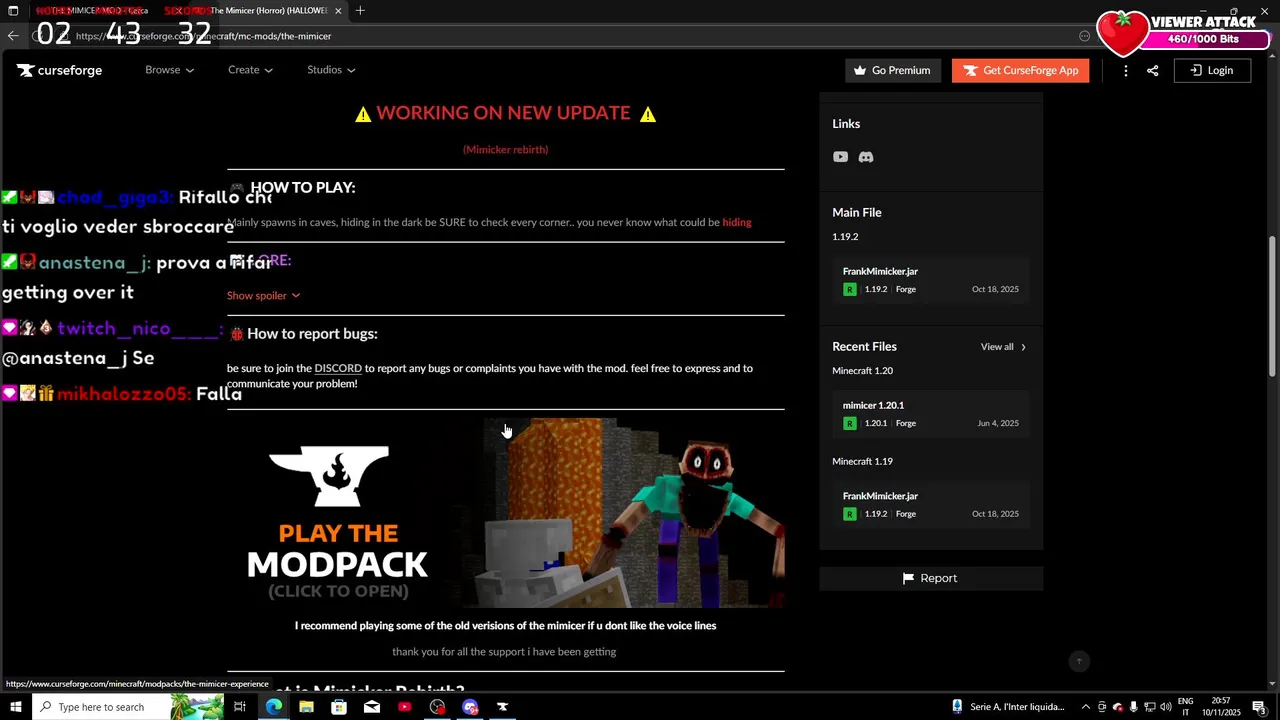Click the Report button
1280x720 pixels.
pyautogui.click(x=930, y=578)
